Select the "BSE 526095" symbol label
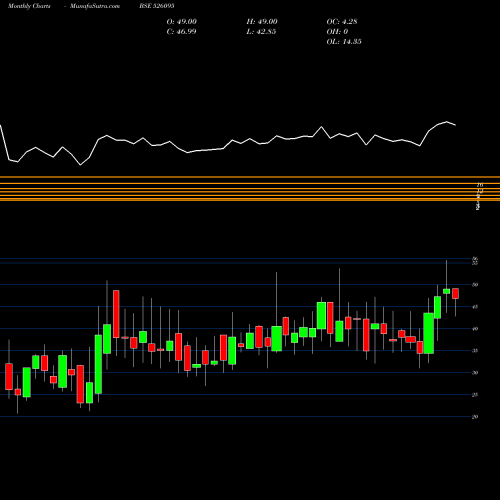 point(157,6)
